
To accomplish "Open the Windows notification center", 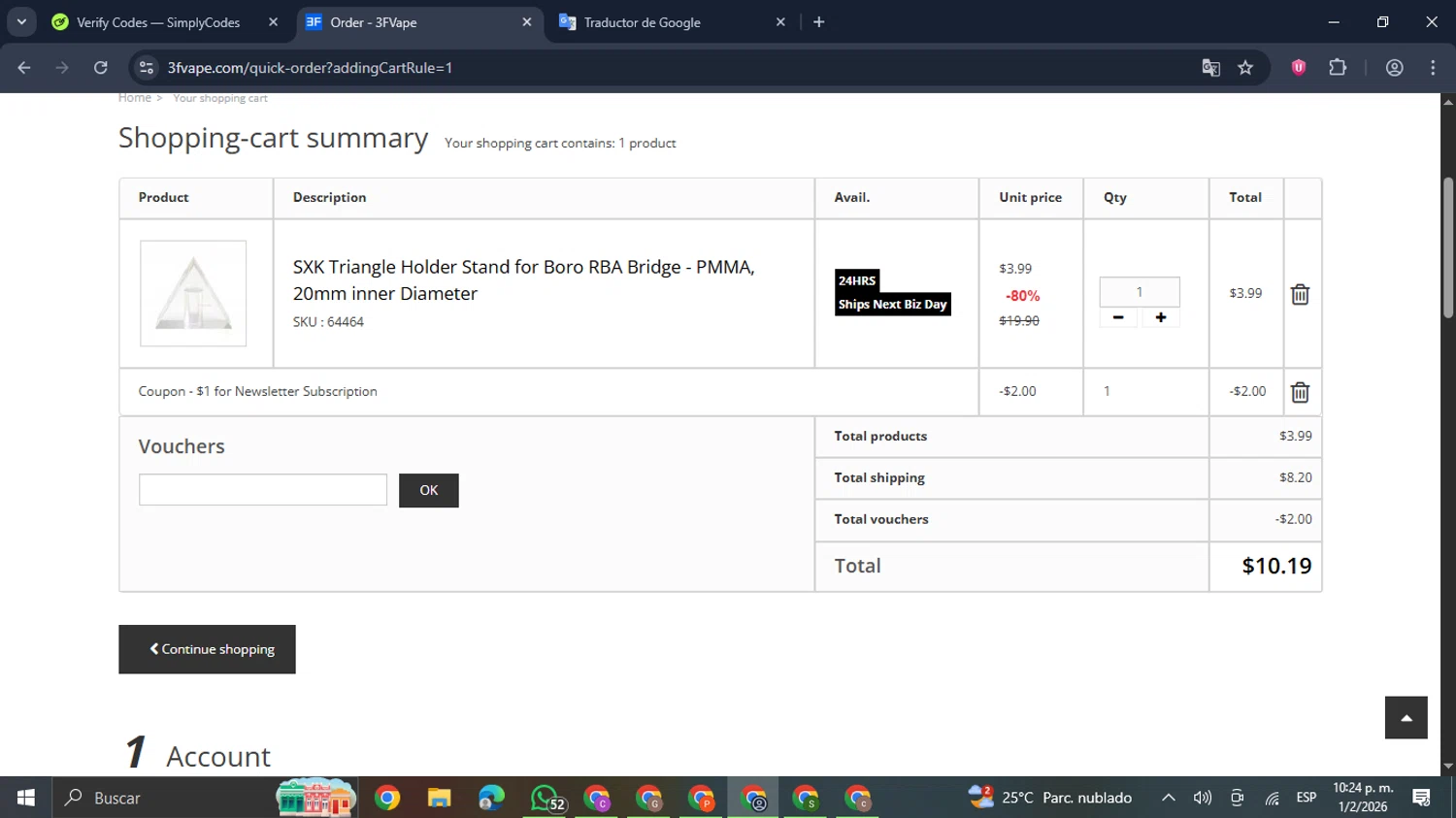I will tap(1422, 798).
